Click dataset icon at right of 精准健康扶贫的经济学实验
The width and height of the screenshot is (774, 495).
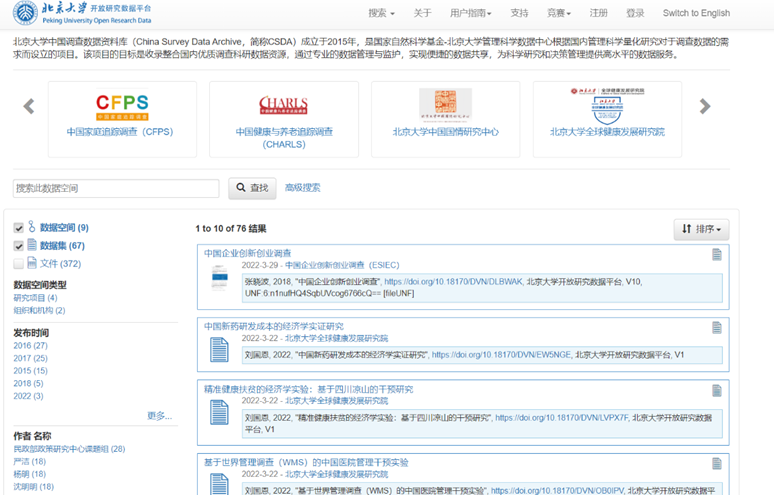(717, 390)
